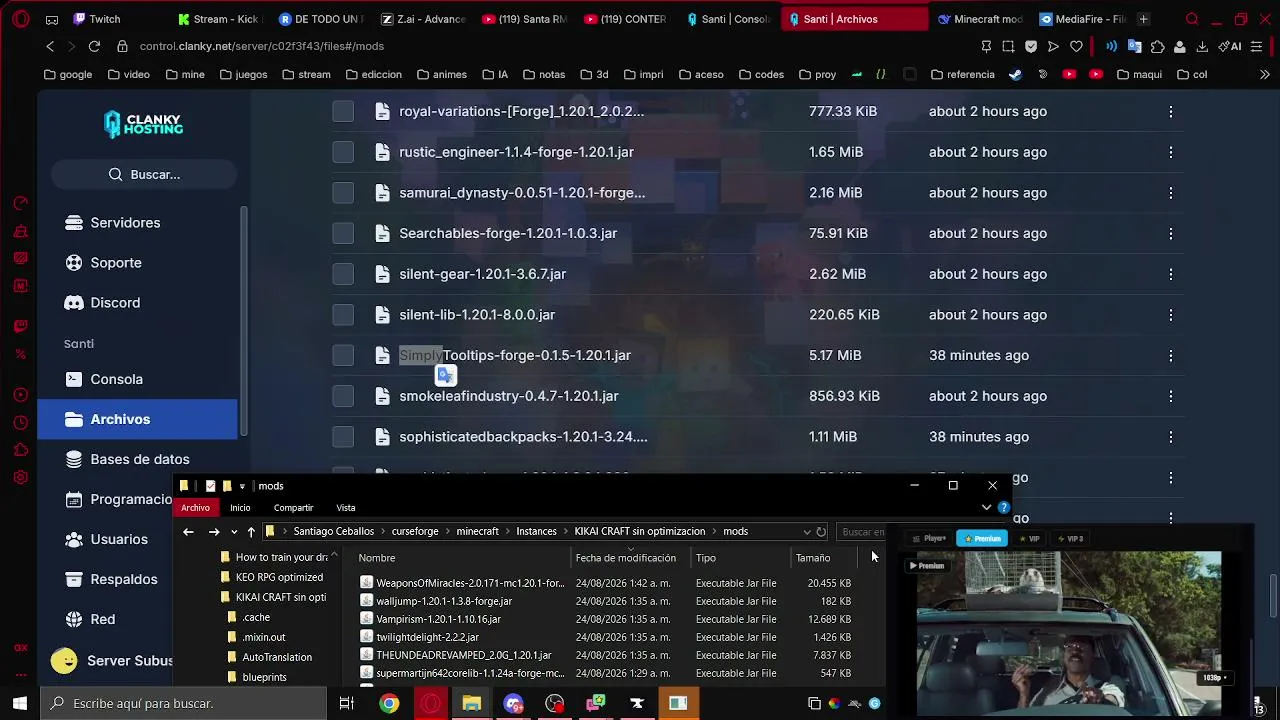This screenshot has height=720, width=1280.
Task: Click the File Explorer help icon
Action: click(x=1003, y=507)
